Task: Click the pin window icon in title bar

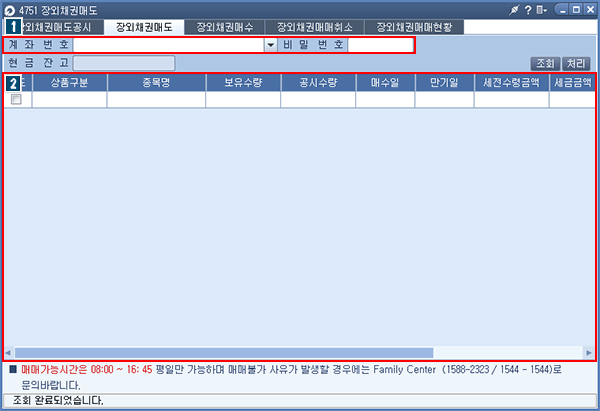Action: tap(514, 10)
